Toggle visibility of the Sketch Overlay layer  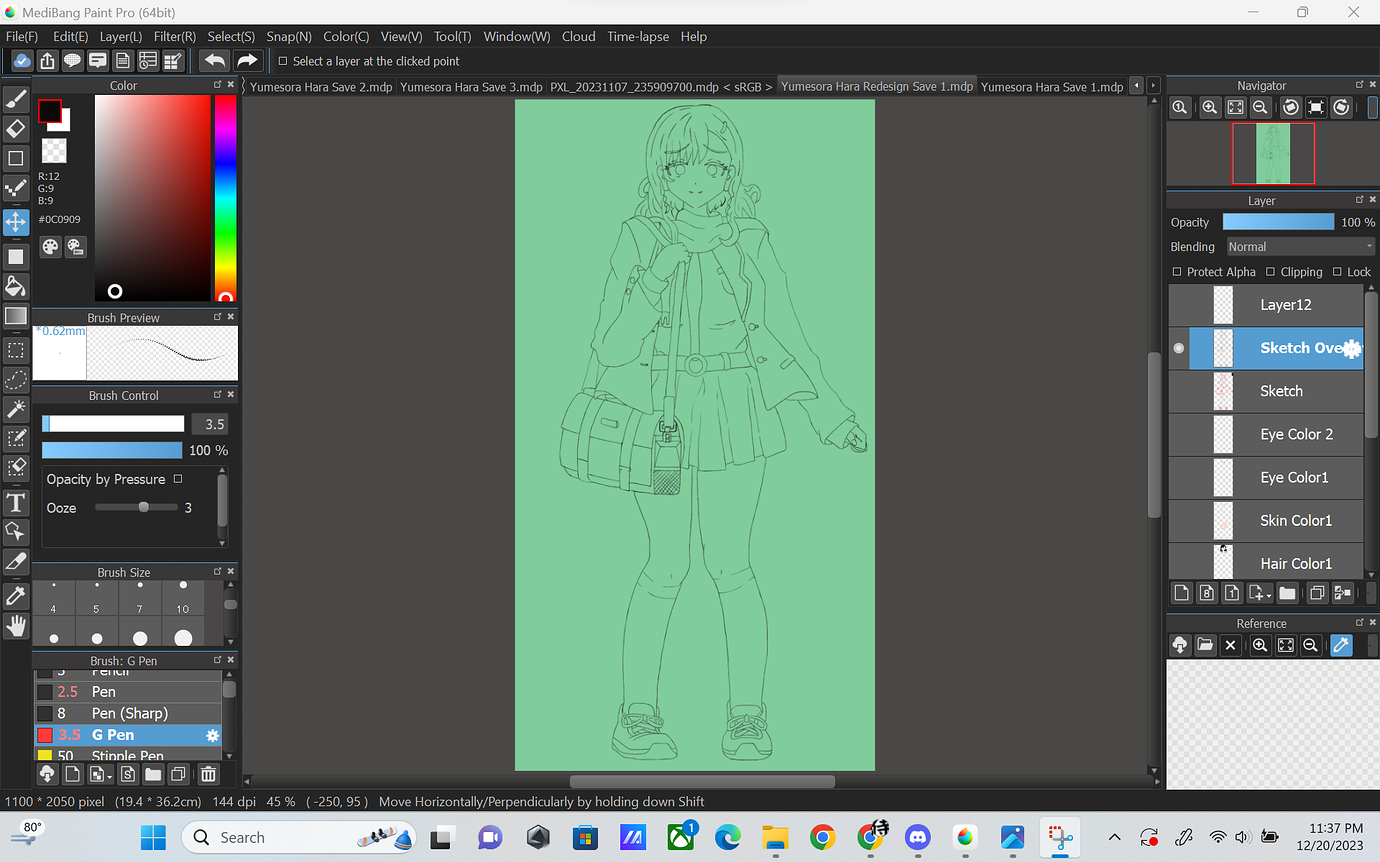[1178, 348]
